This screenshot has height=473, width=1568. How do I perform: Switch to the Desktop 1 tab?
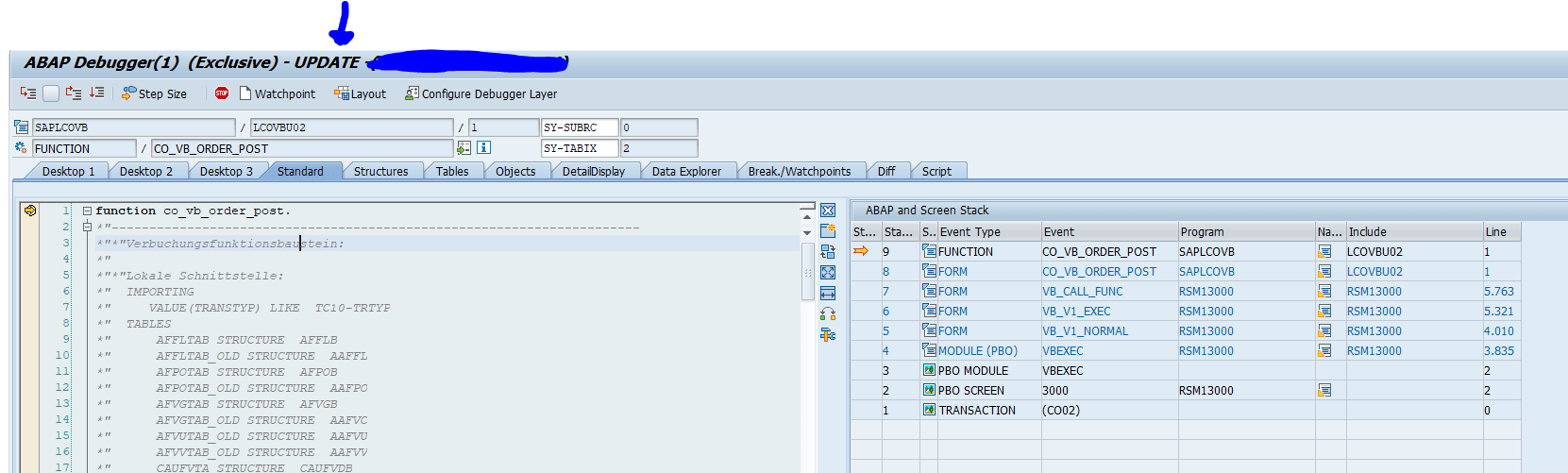click(67, 171)
